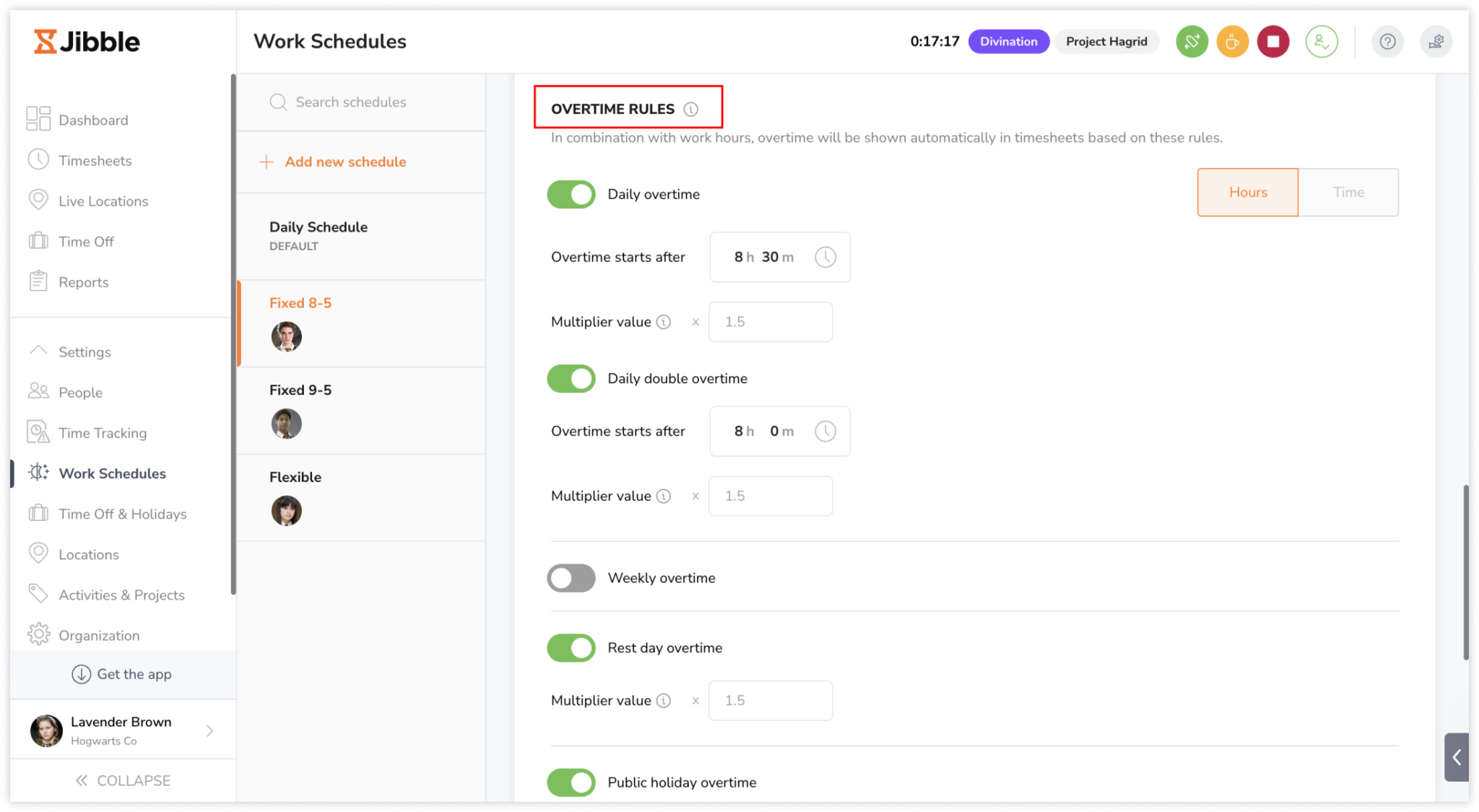Click the orange coffee break icon
Screen dimensions: 1479x812
(1232, 41)
